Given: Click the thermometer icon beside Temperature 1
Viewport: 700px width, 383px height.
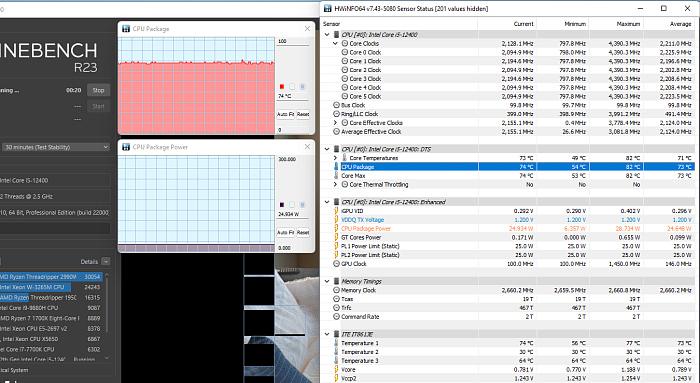Looking at the screenshot, I should pyautogui.click(x=336, y=343).
